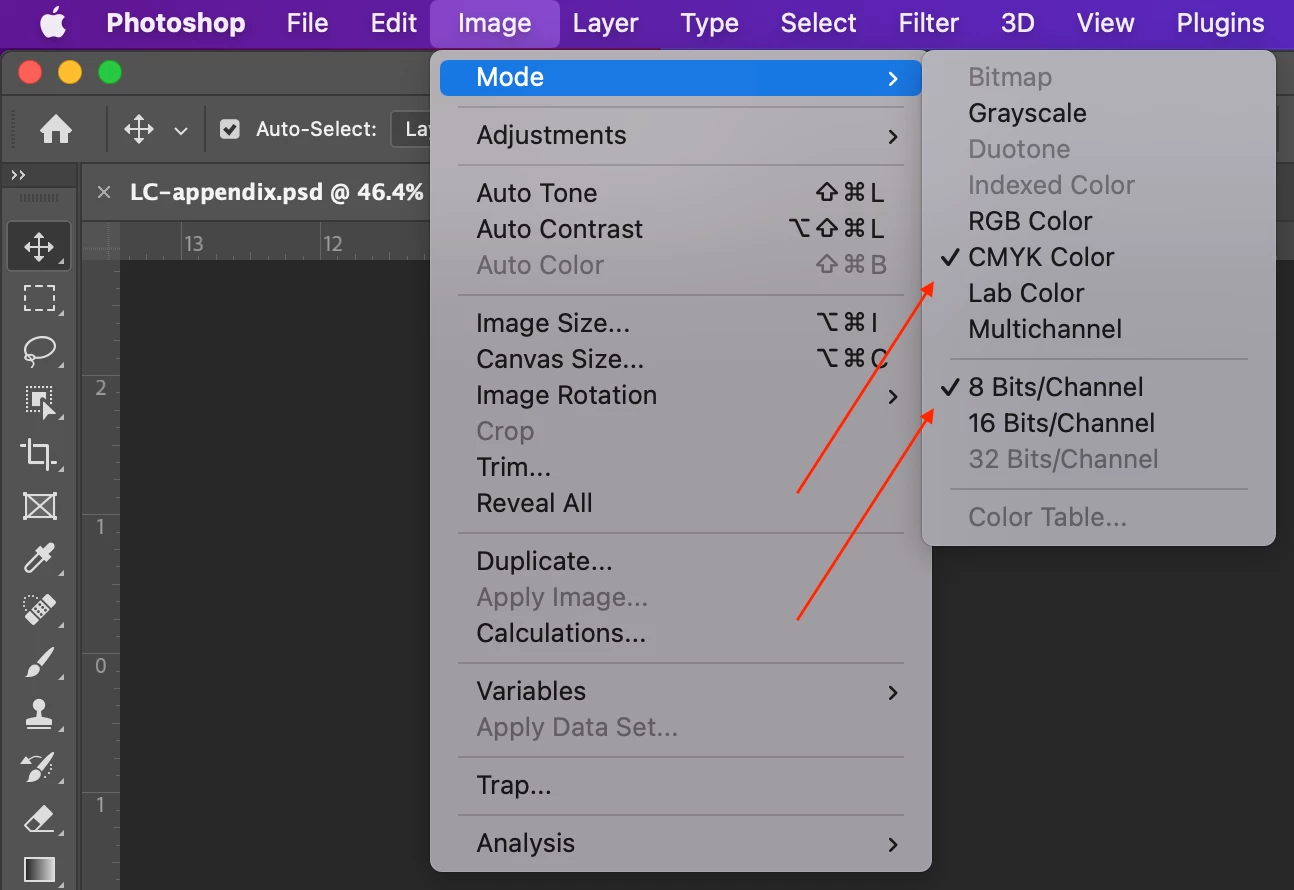Open the File menu
This screenshot has width=1294, height=890.
click(307, 23)
